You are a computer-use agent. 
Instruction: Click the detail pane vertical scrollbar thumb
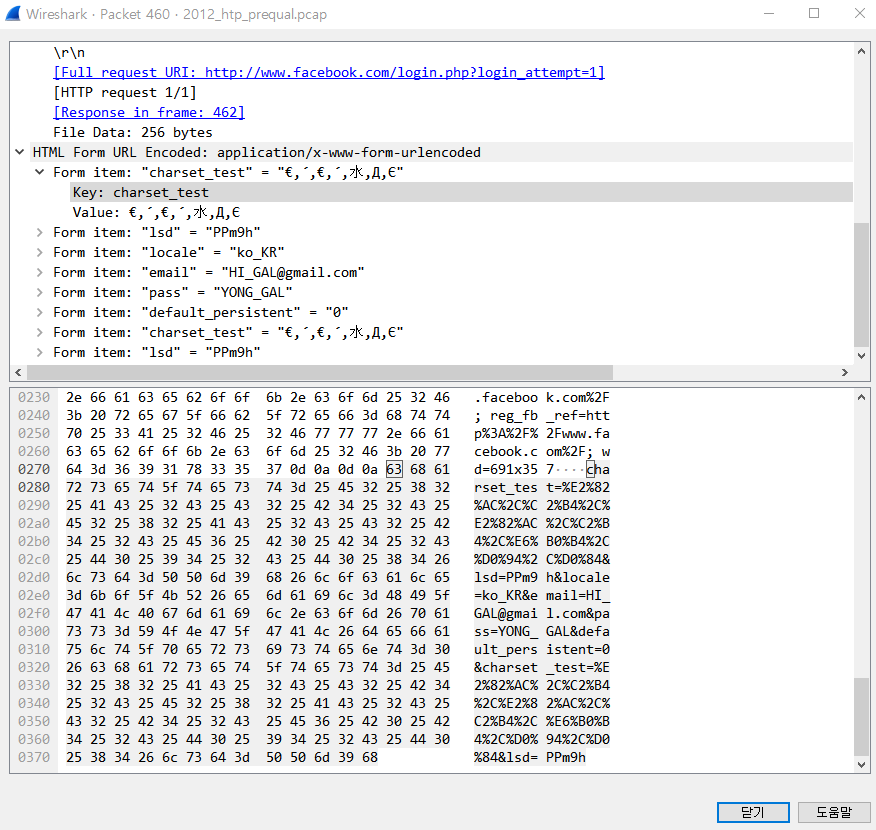(861, 285)
